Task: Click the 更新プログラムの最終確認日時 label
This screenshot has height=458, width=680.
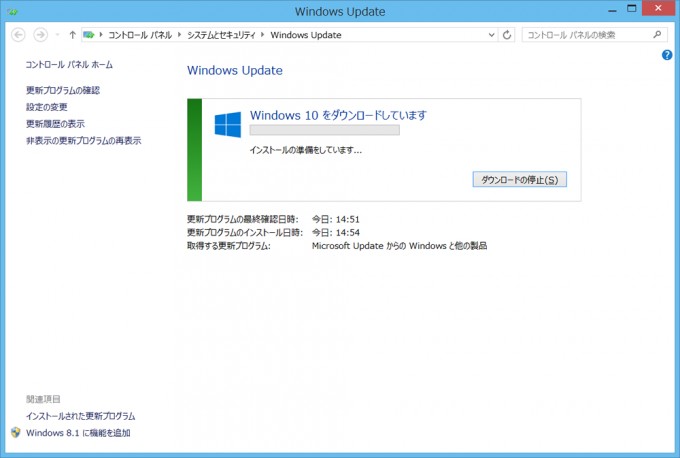Action: [243, 219]
